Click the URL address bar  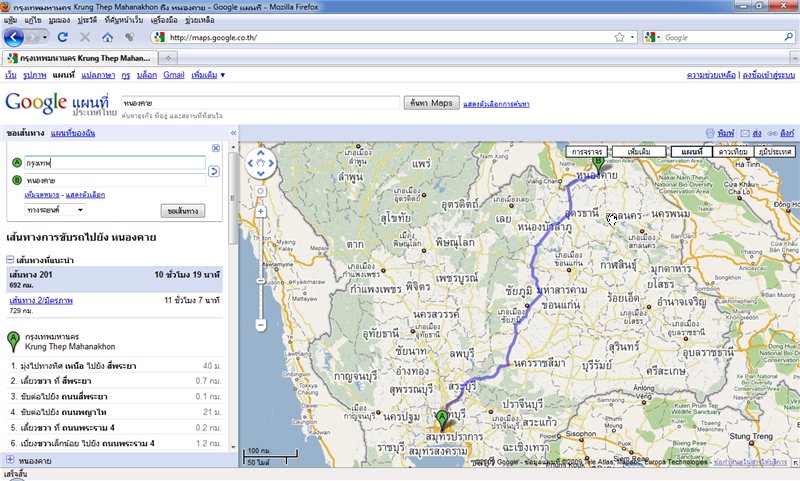(390, 37)
